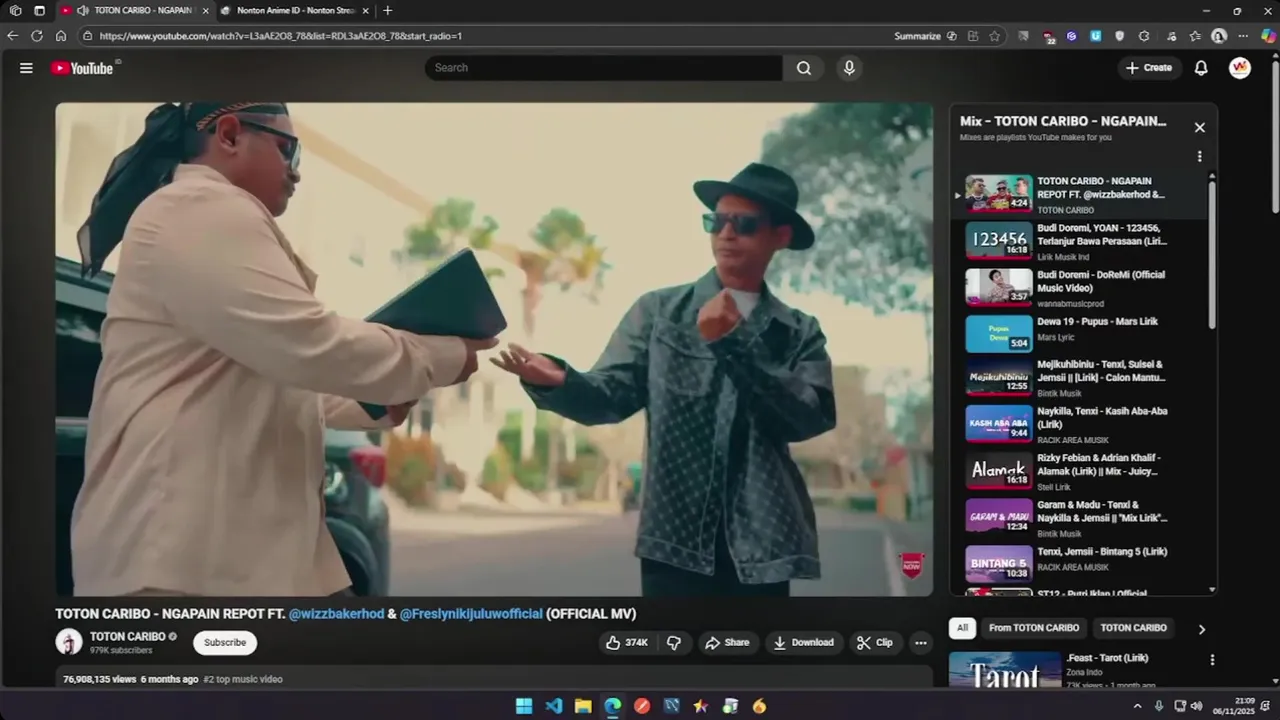Open browser home page

(61, 36)
